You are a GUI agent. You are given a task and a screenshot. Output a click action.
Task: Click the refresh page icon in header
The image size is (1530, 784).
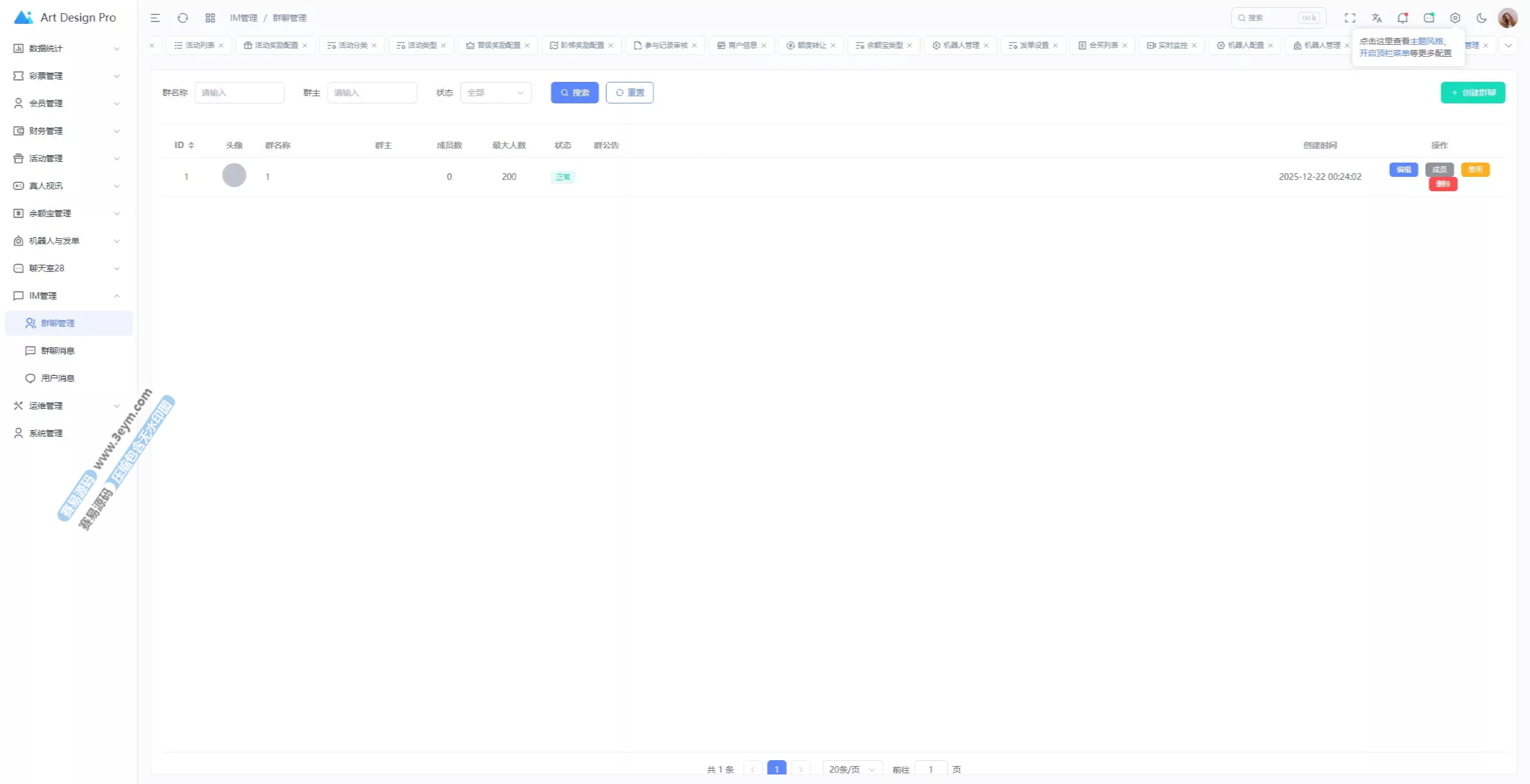183,18
